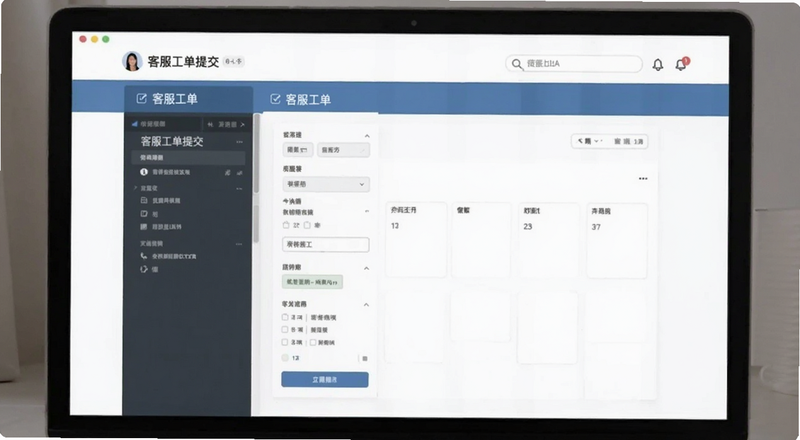Open the ellipsis menu of the second sidebar section
Viewport: 800px width, 440px height.
[239, 189]
